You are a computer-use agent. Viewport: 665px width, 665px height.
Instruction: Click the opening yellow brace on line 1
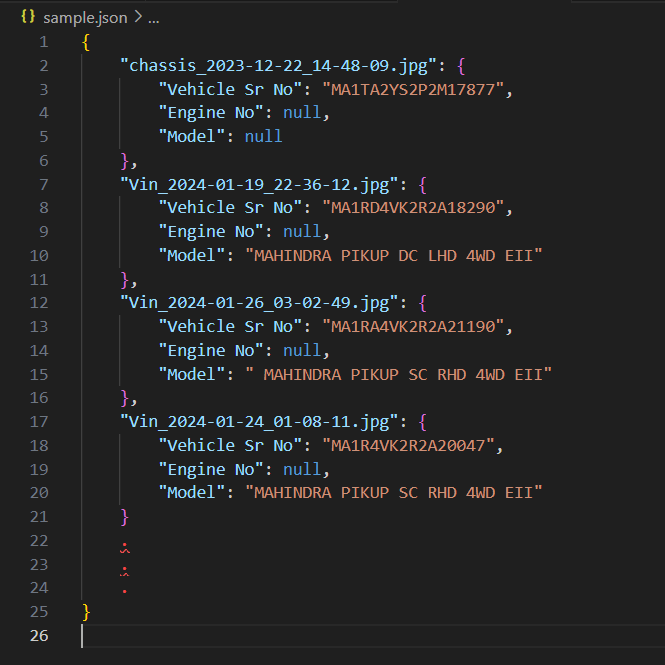coord(86,42)
